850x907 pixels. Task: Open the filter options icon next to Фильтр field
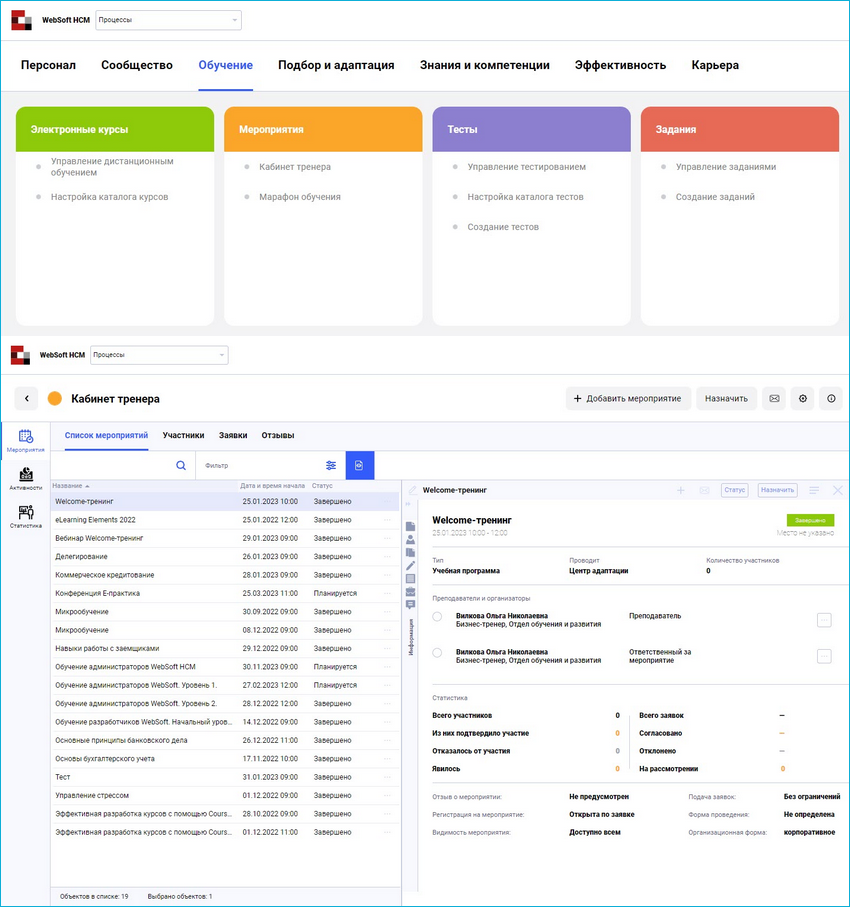331,466
